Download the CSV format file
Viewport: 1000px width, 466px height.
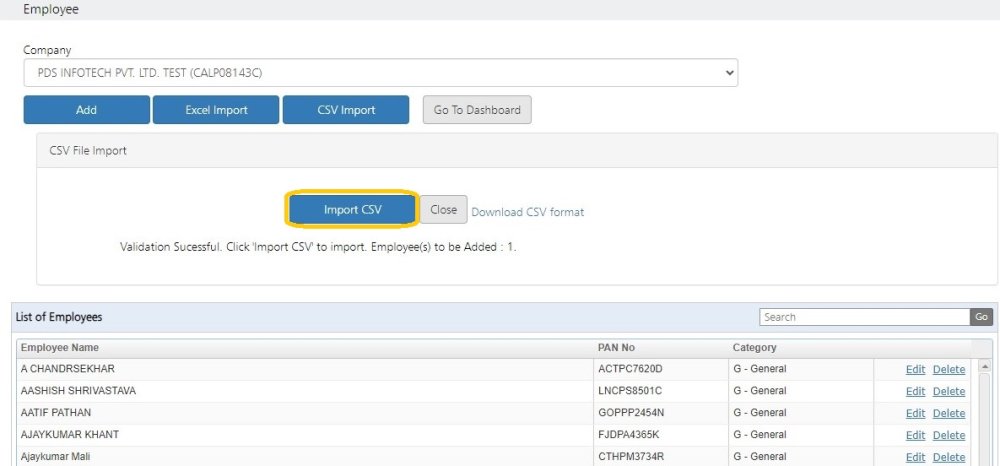(527, 212)
